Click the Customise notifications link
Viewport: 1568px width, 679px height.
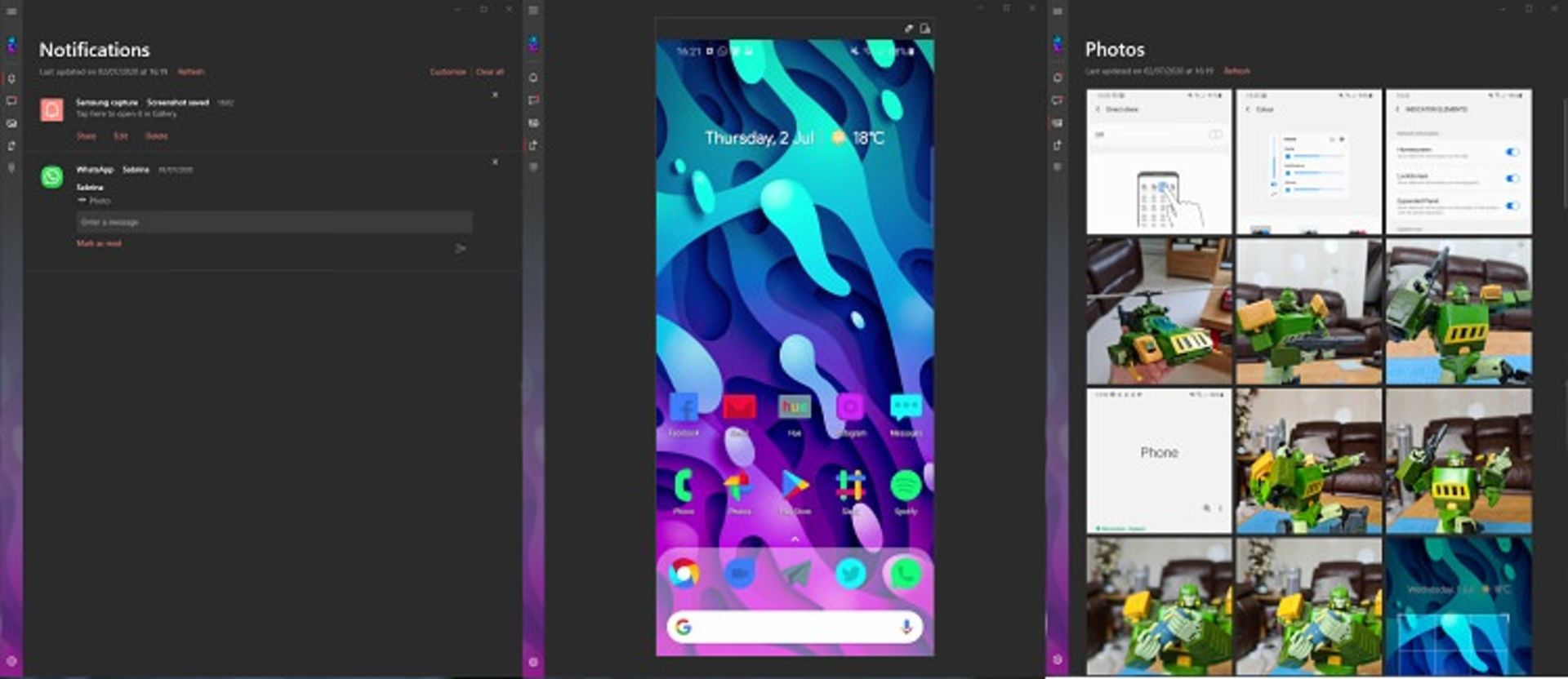[448, 72]
